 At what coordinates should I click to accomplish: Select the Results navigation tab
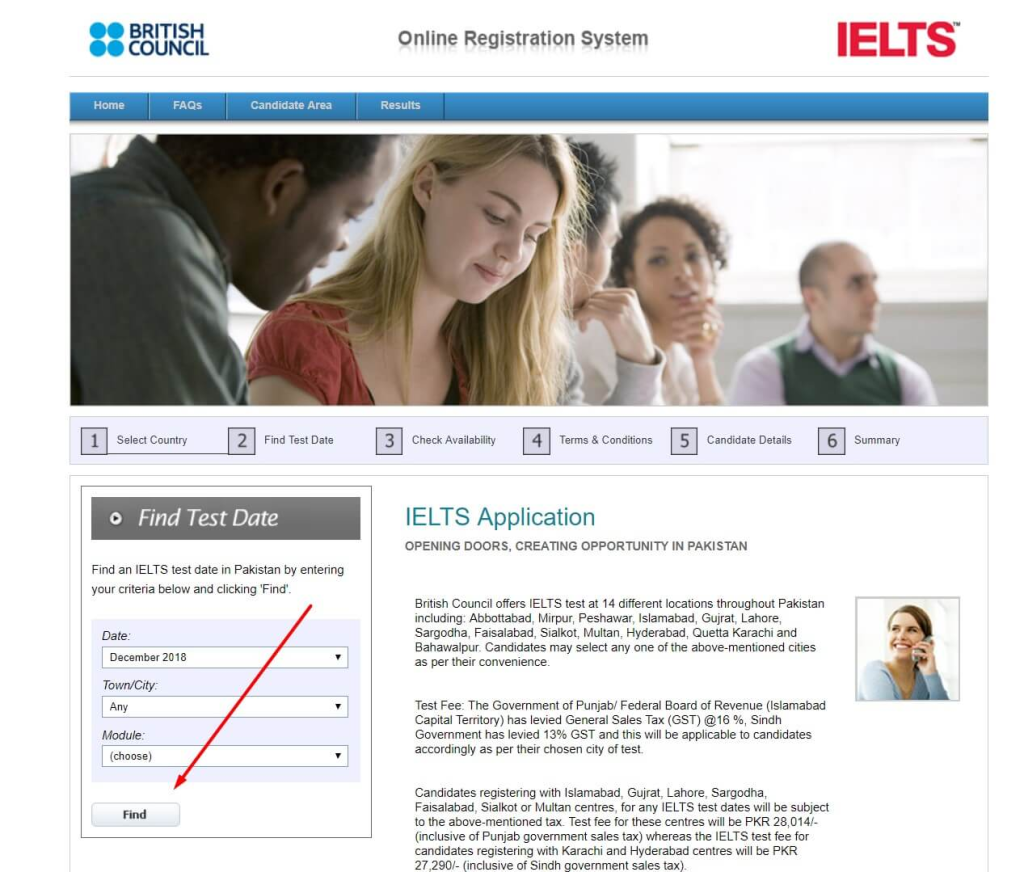[x=400, y=106]
